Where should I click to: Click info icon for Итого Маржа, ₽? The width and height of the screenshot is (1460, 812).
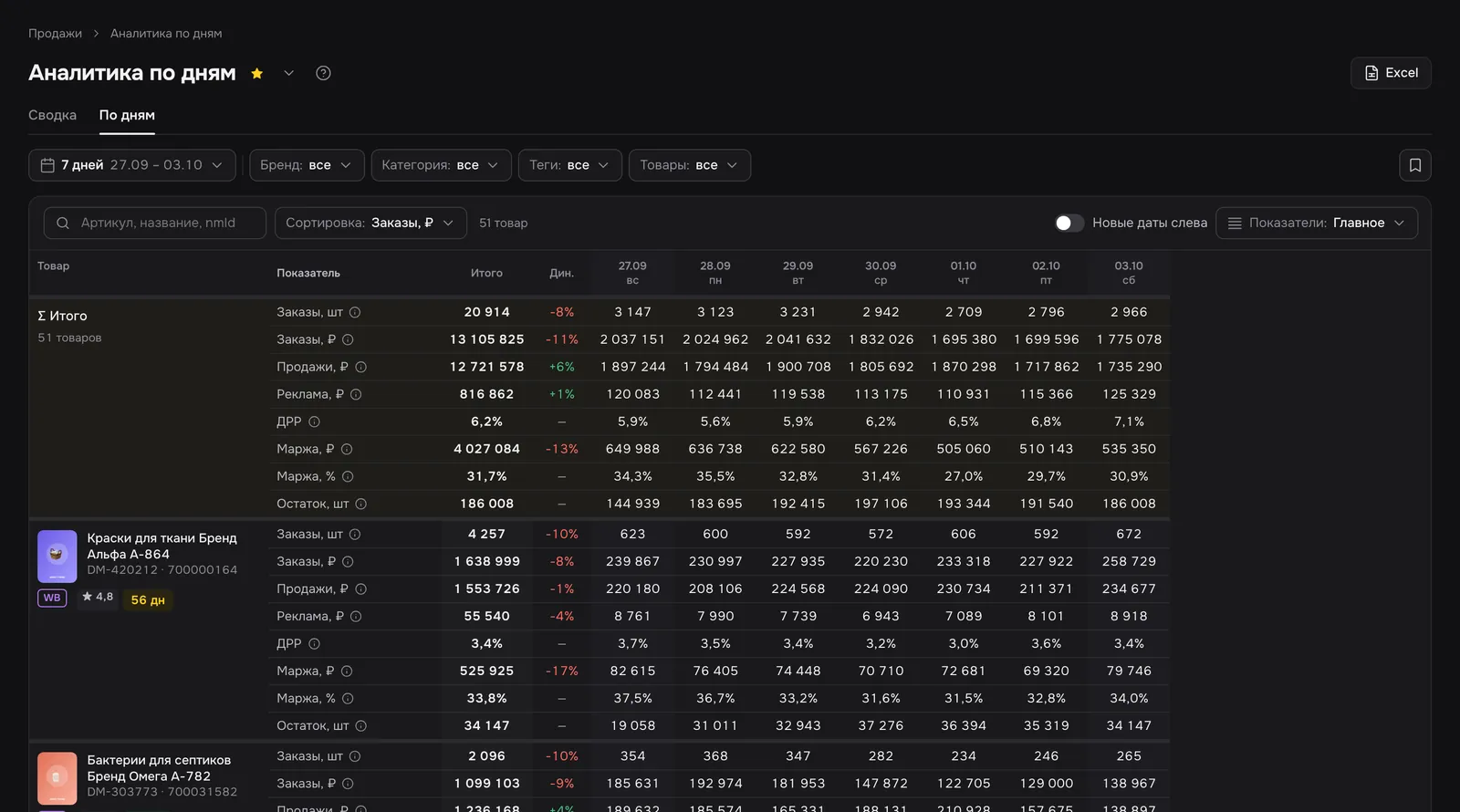click(x=347, y=449)
